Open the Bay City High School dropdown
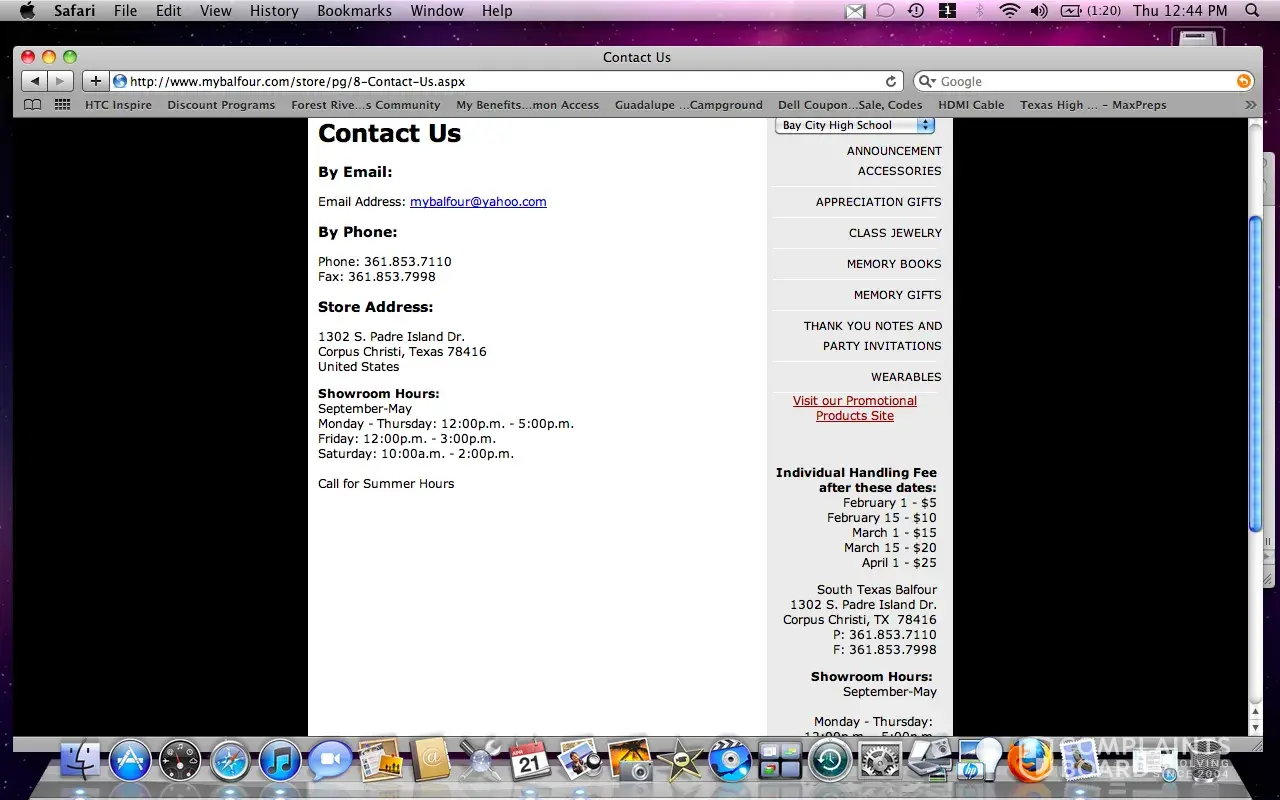Screen dimensions: 1280x800 [x=854, y=125]
